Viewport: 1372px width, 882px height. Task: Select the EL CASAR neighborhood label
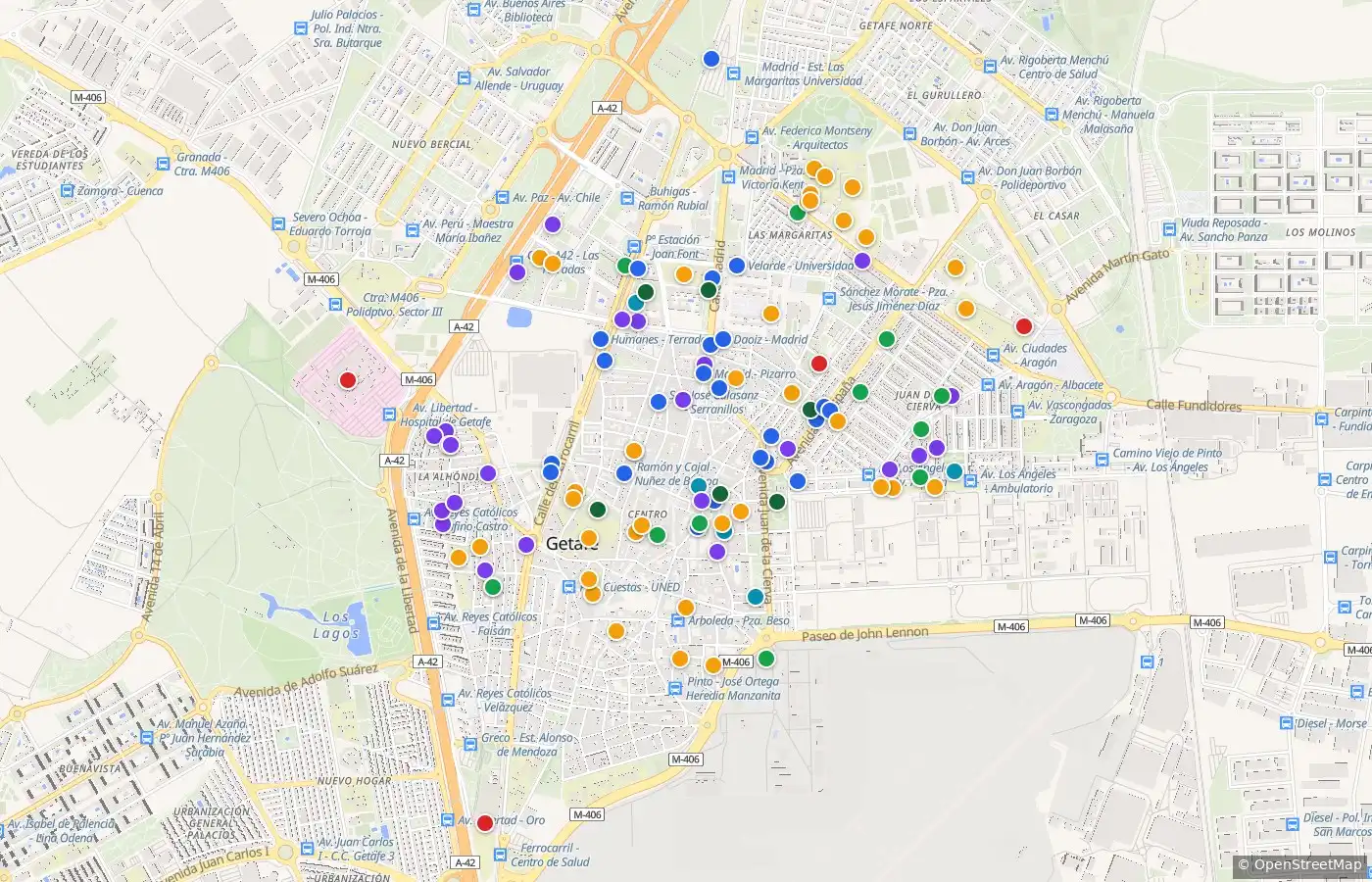click(x=1056, y=216)
